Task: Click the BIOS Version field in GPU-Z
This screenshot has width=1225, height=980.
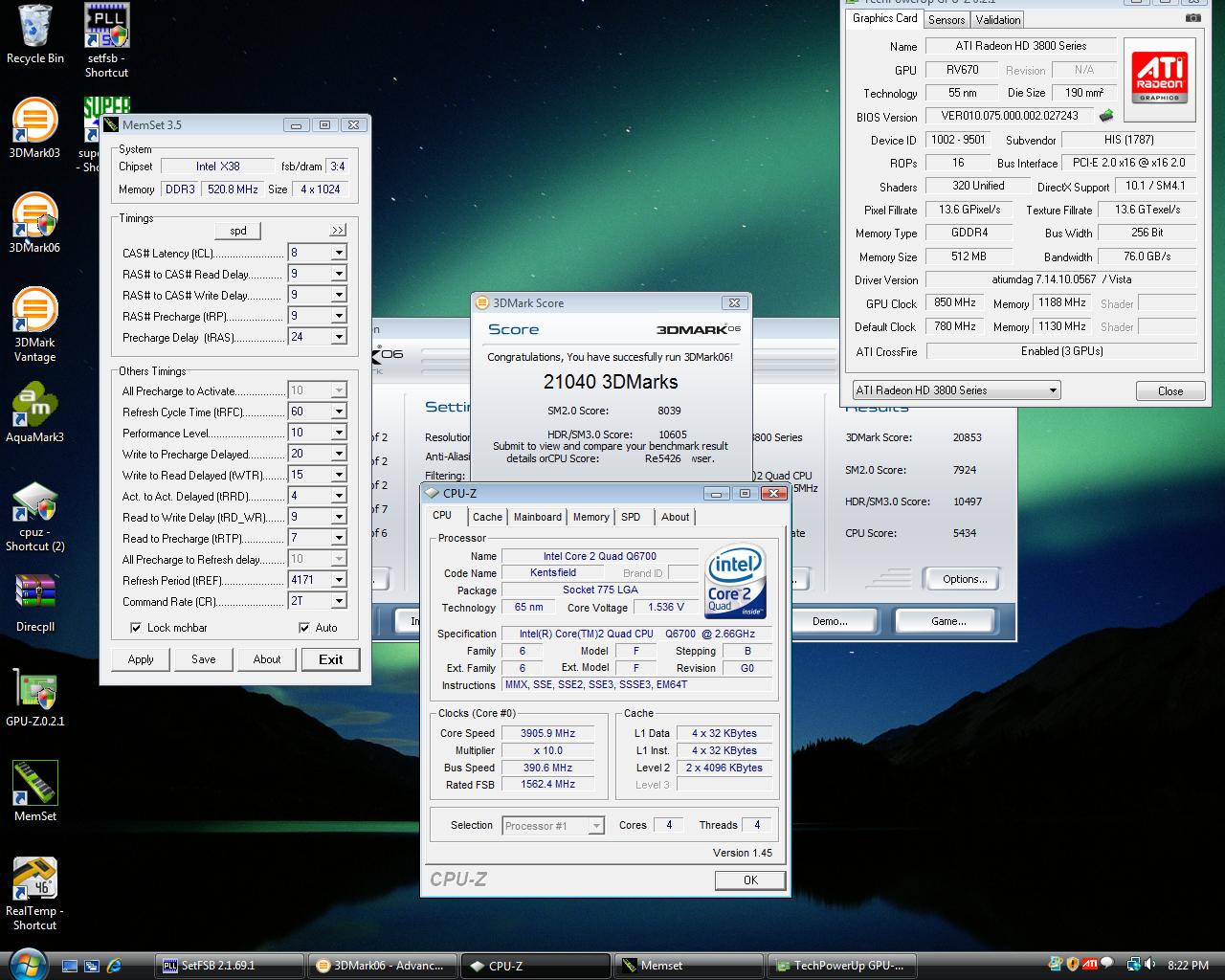Action: [1010, 116]
